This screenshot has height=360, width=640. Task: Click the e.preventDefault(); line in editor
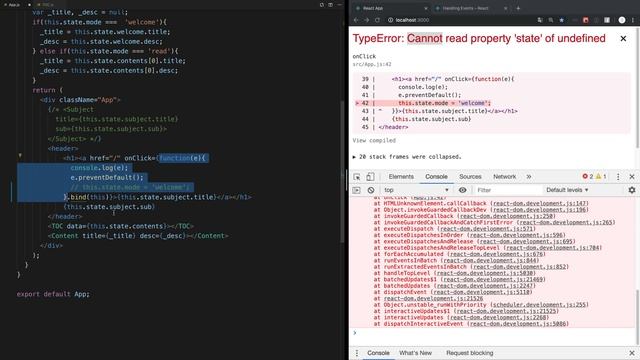tap(107, 178)
